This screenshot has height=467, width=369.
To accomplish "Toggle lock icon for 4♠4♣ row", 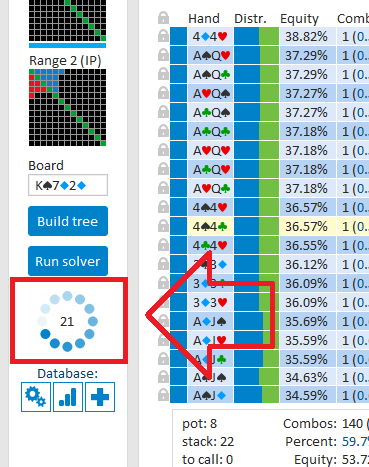I will pos(163,226).
